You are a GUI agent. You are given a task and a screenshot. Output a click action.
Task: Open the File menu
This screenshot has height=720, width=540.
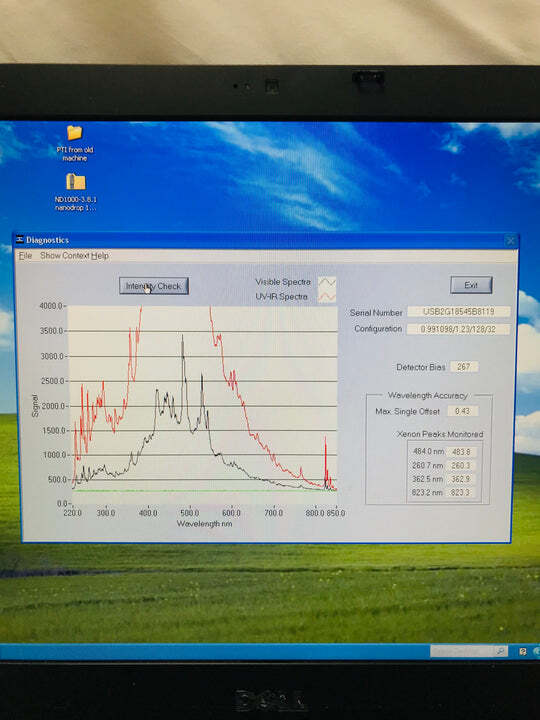pyautogui.click(x=25, y=256)
